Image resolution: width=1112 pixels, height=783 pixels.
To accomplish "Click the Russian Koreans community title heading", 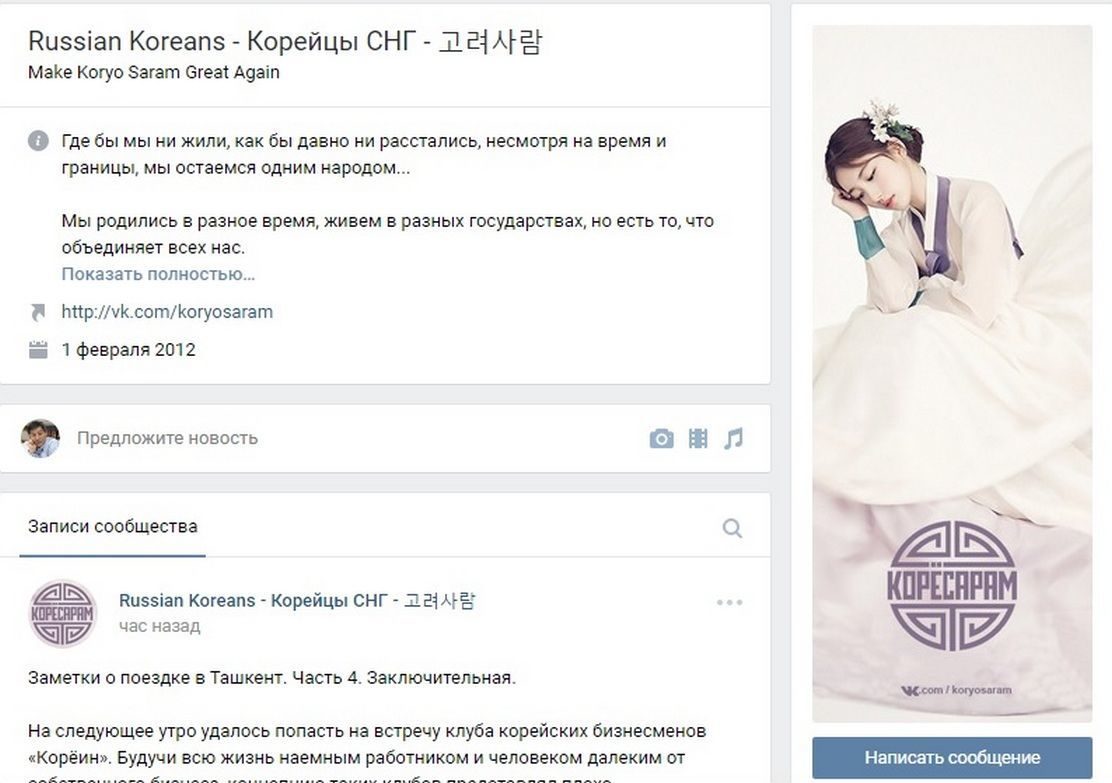I will [x=285, y=41].
